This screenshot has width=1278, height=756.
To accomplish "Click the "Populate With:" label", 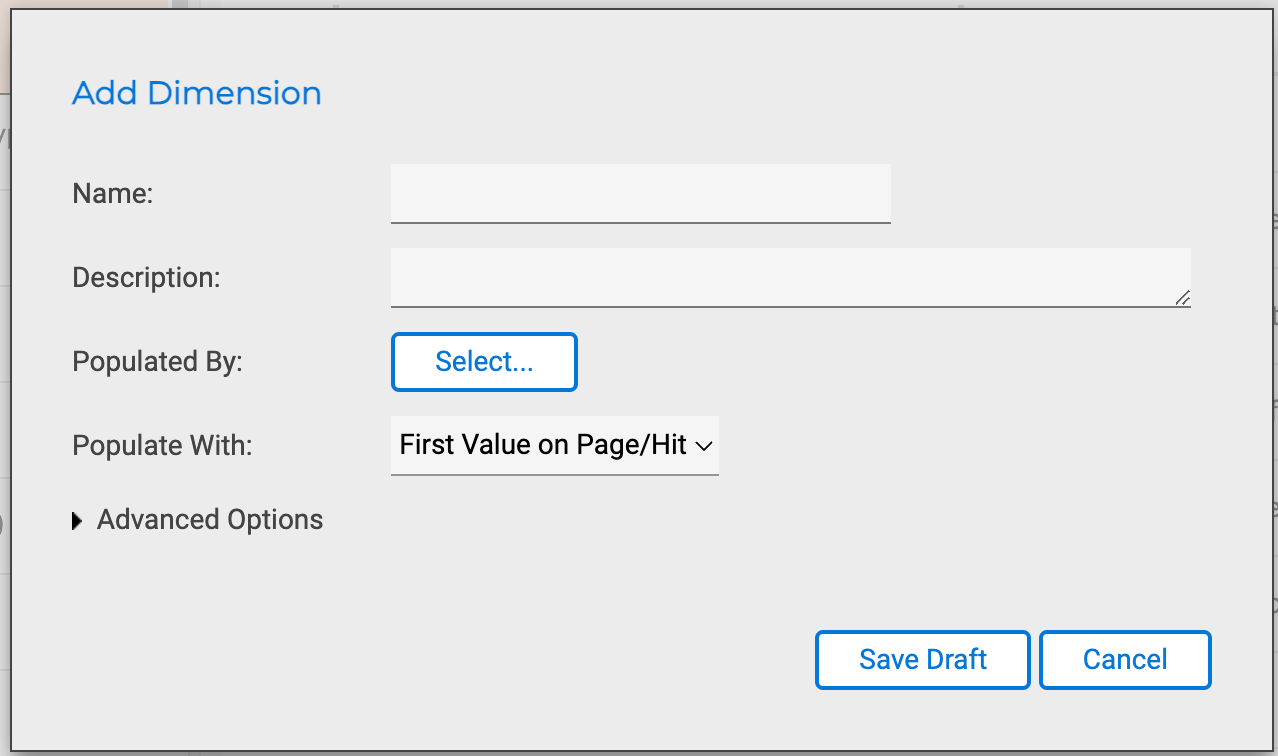I will pos(162,445).
